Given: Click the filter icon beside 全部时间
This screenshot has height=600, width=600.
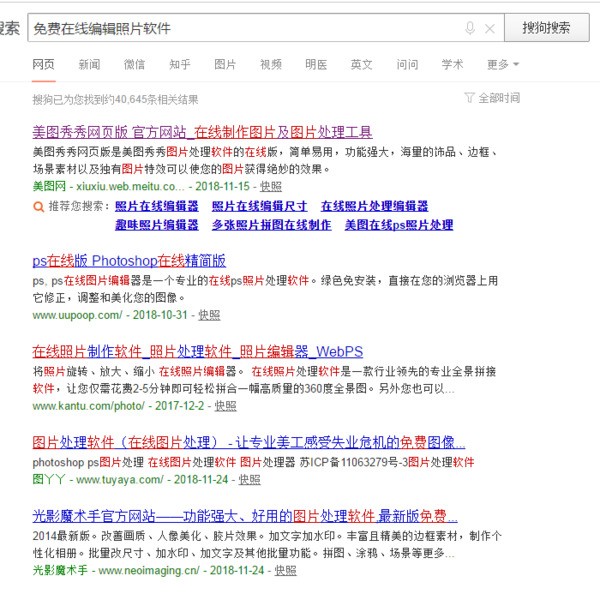Looking at the screenshot, I should [x=469, y=98].
